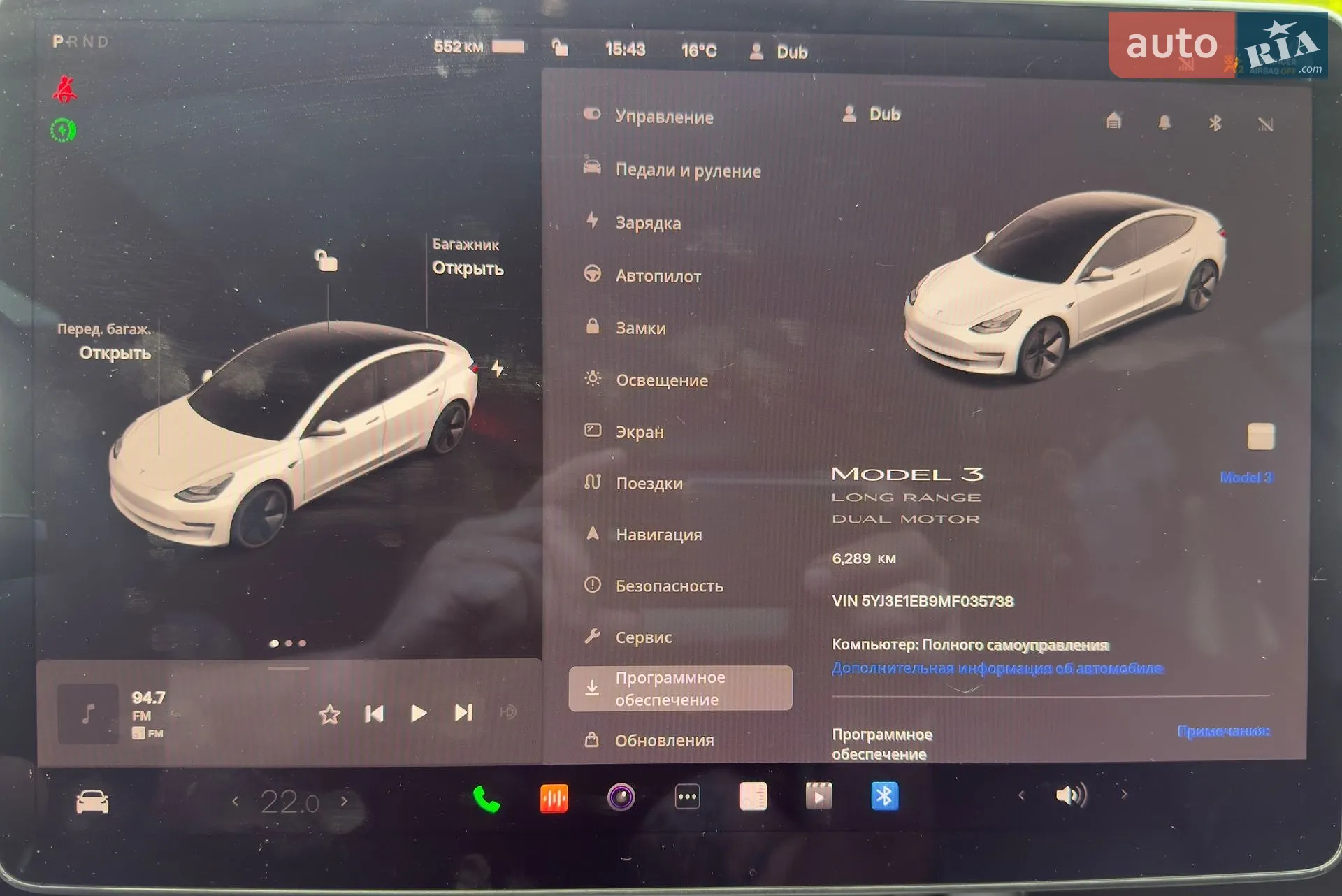Open notifications bell icon
The height and width of the screenshot is (896, 1342).
click(1164, 123)
